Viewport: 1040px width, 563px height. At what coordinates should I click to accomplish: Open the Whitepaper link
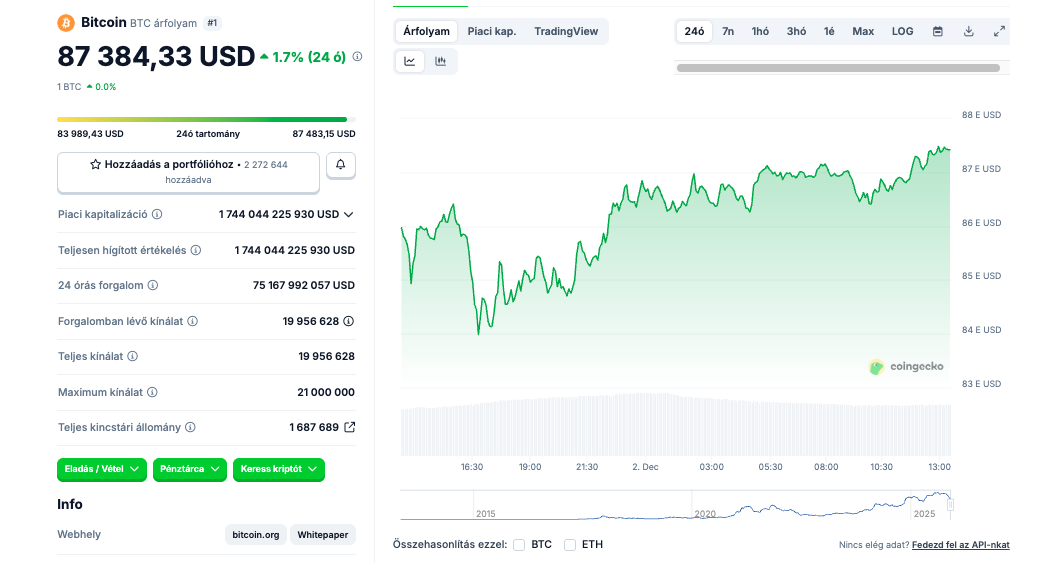[323, 534]
